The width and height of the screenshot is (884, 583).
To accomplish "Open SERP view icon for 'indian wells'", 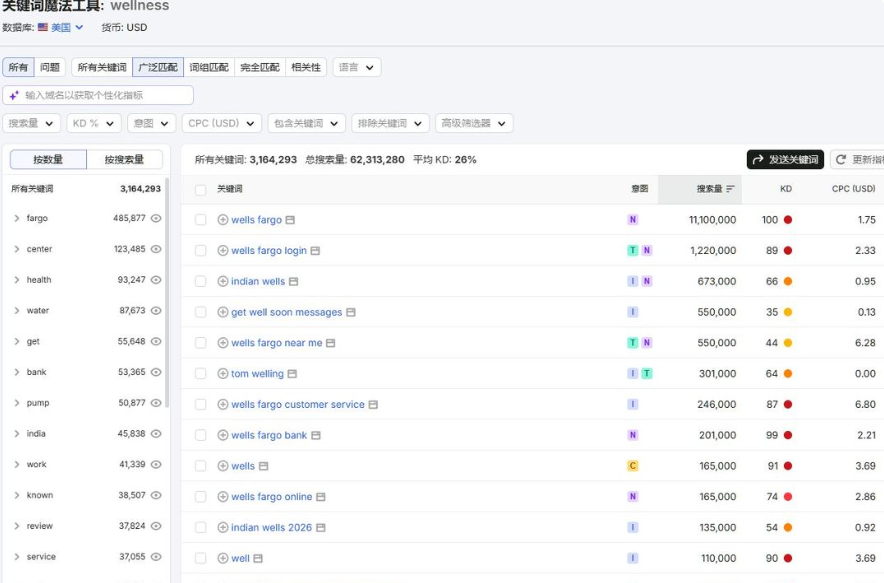I will 293,281.
